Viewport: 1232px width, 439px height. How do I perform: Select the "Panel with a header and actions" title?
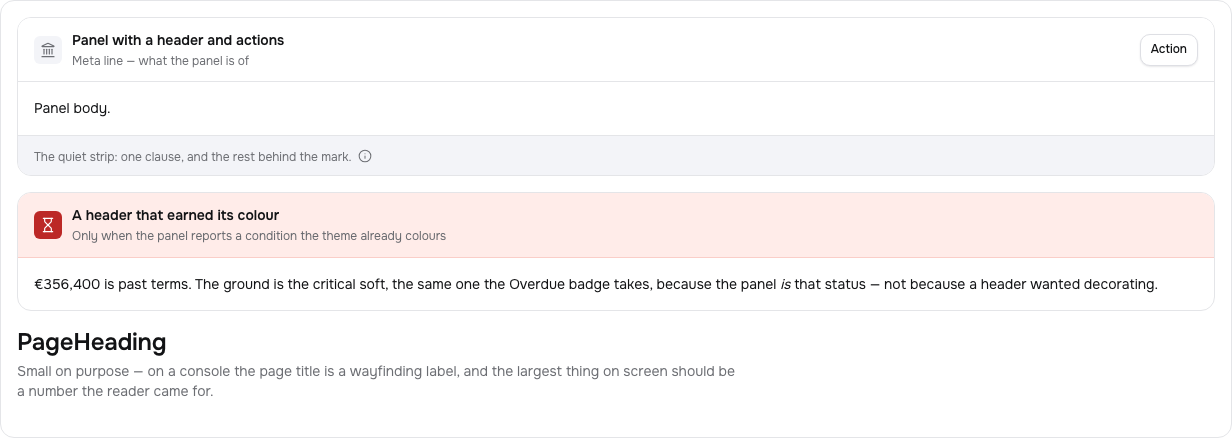click(x=178, y=41)
